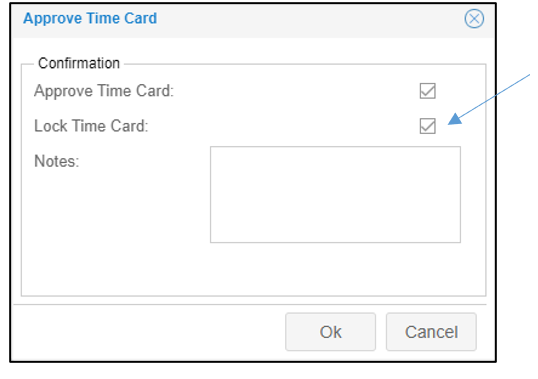Click inside the Notes text area

tap(335, 194)
